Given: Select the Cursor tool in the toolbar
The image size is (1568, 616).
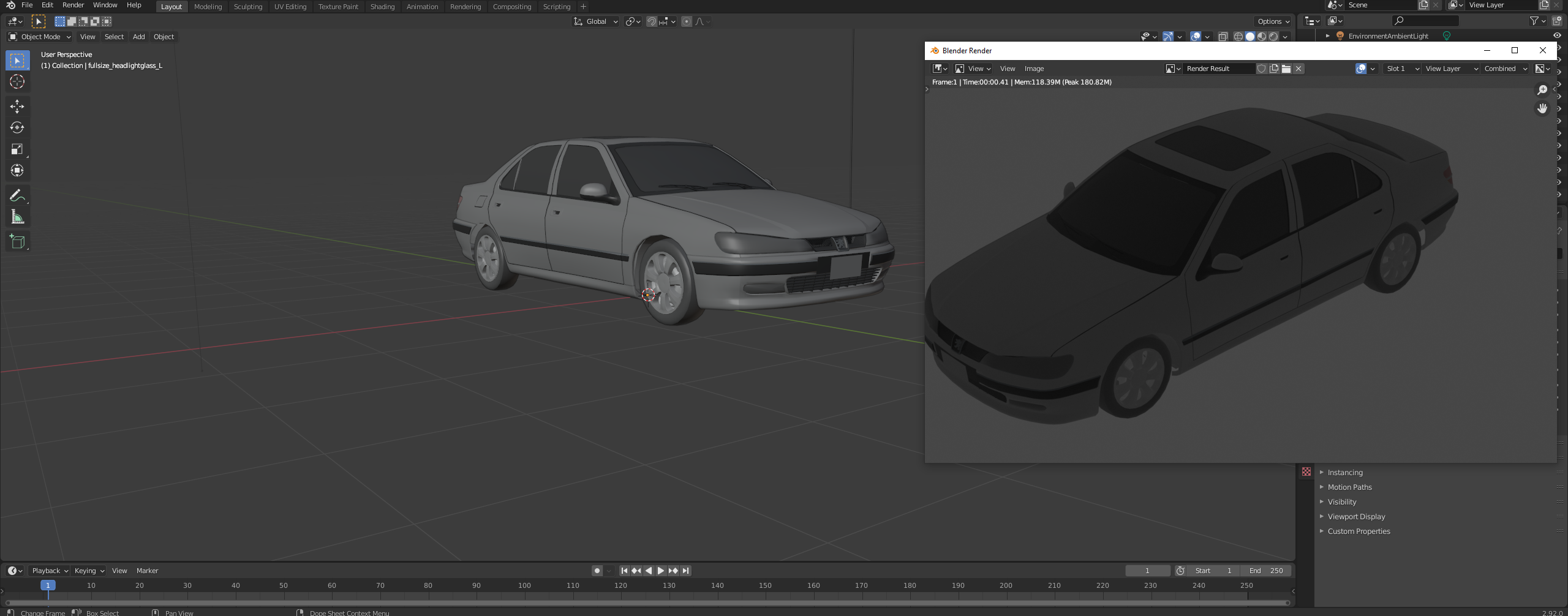Looking at the screenshot, I should coord(17,82).
